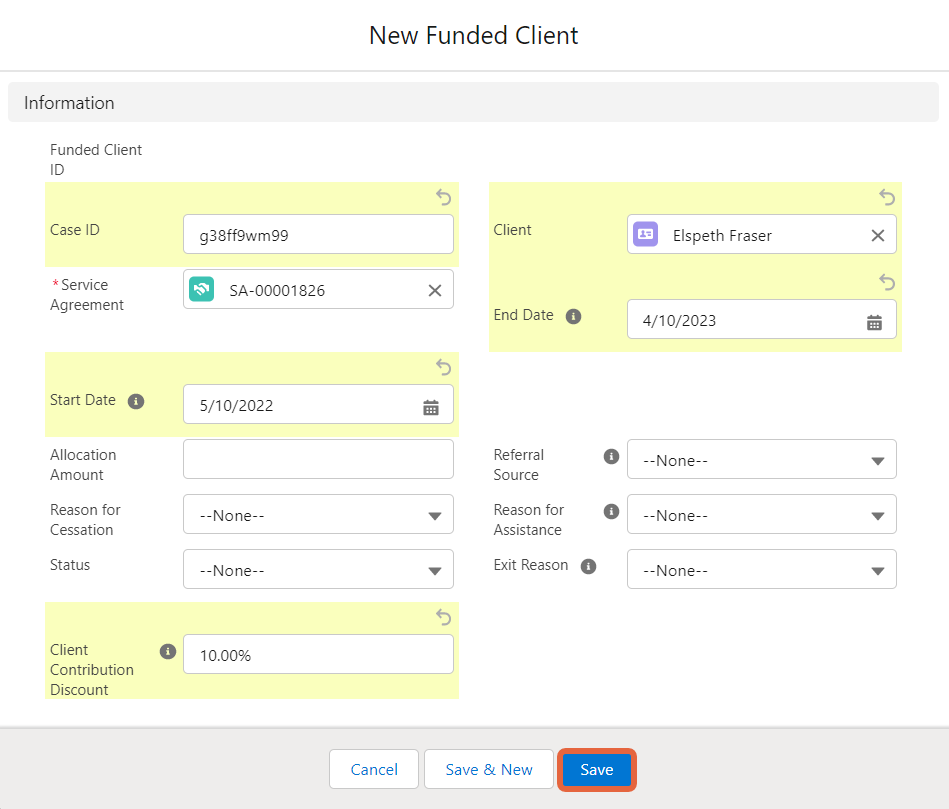Image resolution: width=949 pixels, height=809 pixels.
Task: Open the Referral Source dropdown
Action: click(761, 459)
